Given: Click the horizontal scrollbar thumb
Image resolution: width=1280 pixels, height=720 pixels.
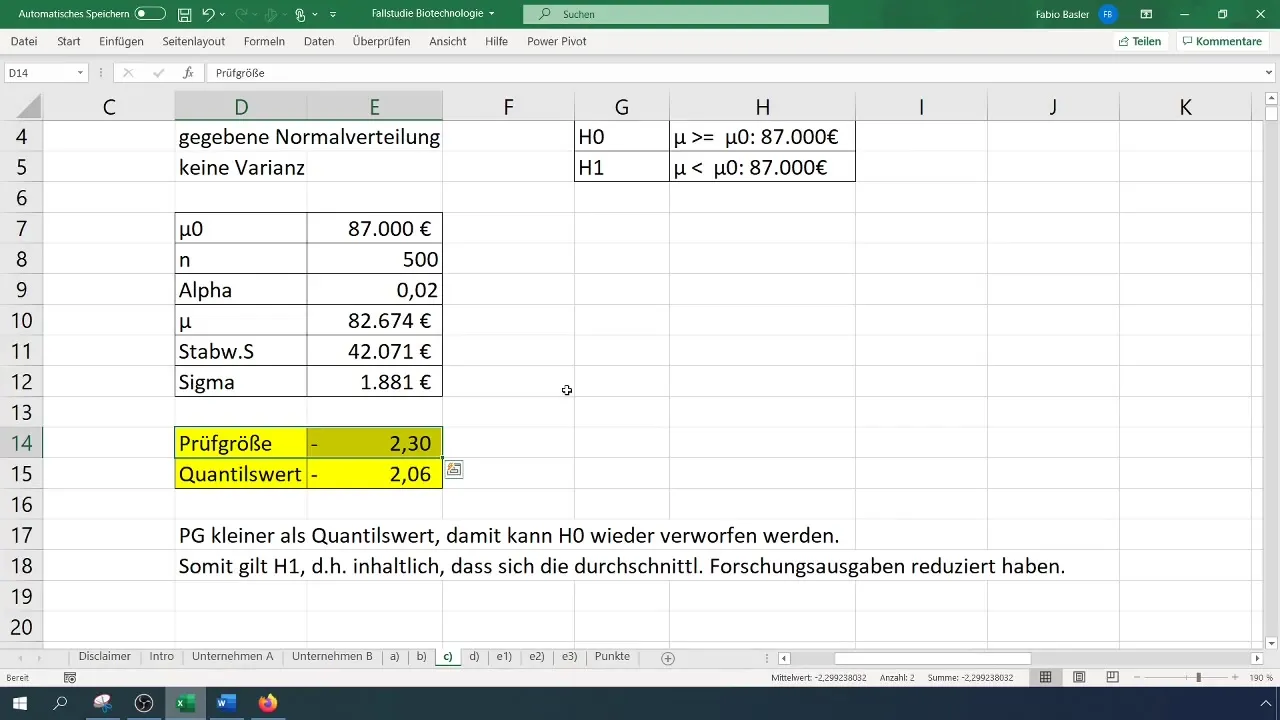Looking at the screenshot, I should (x=932, y=658).
